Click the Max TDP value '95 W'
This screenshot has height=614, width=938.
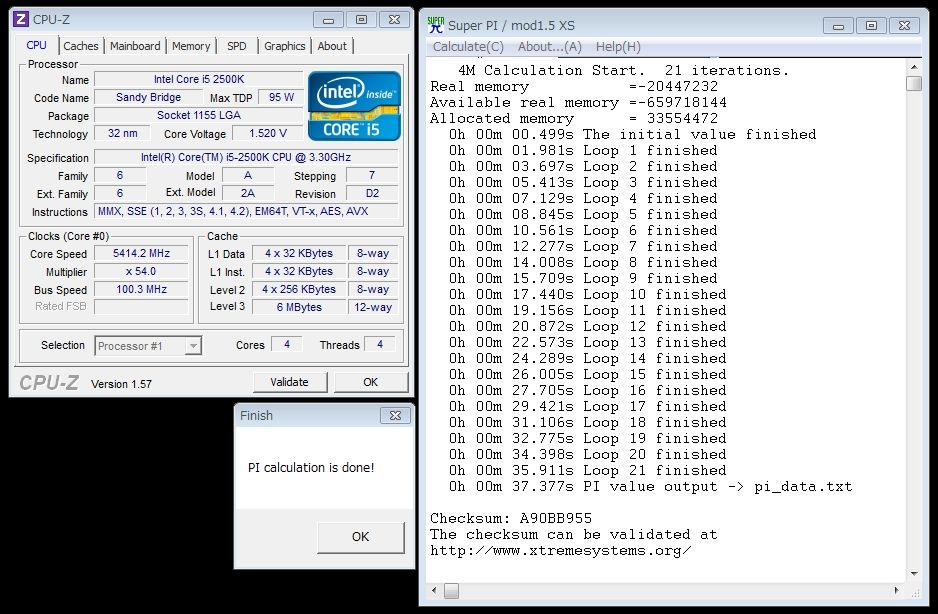(x=281, y=97)
